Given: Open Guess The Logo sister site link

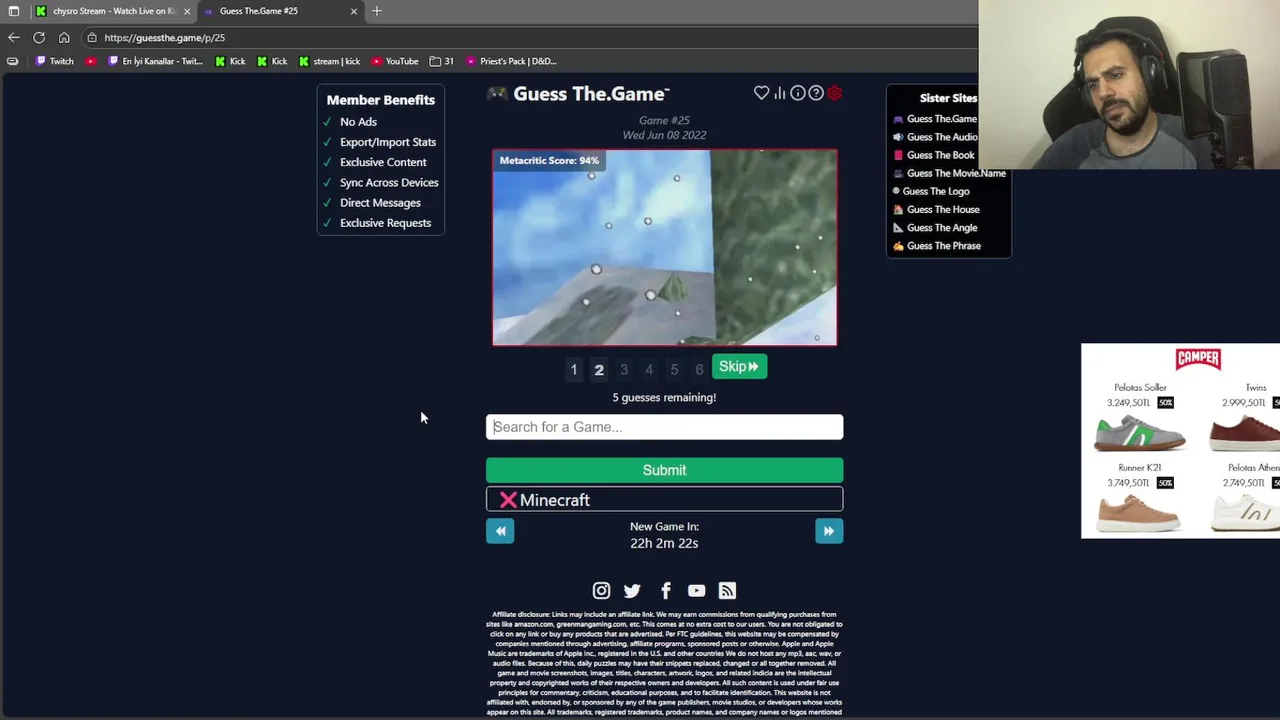Looking at the screenshot, I should coord(936,191).
